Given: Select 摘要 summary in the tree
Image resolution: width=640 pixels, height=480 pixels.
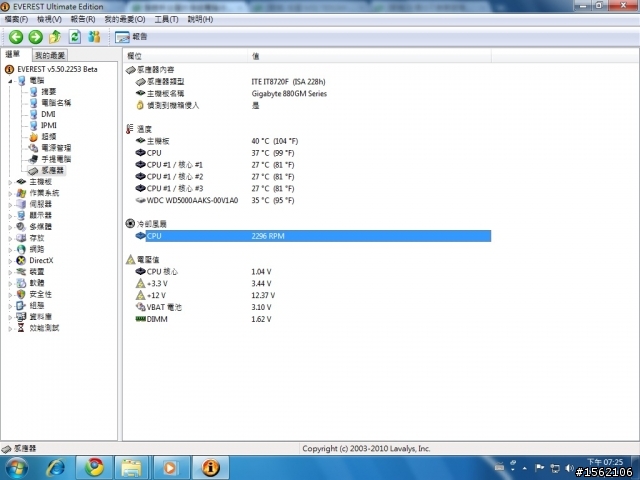Looking at the screenshot, I should (x=49, y=92).
